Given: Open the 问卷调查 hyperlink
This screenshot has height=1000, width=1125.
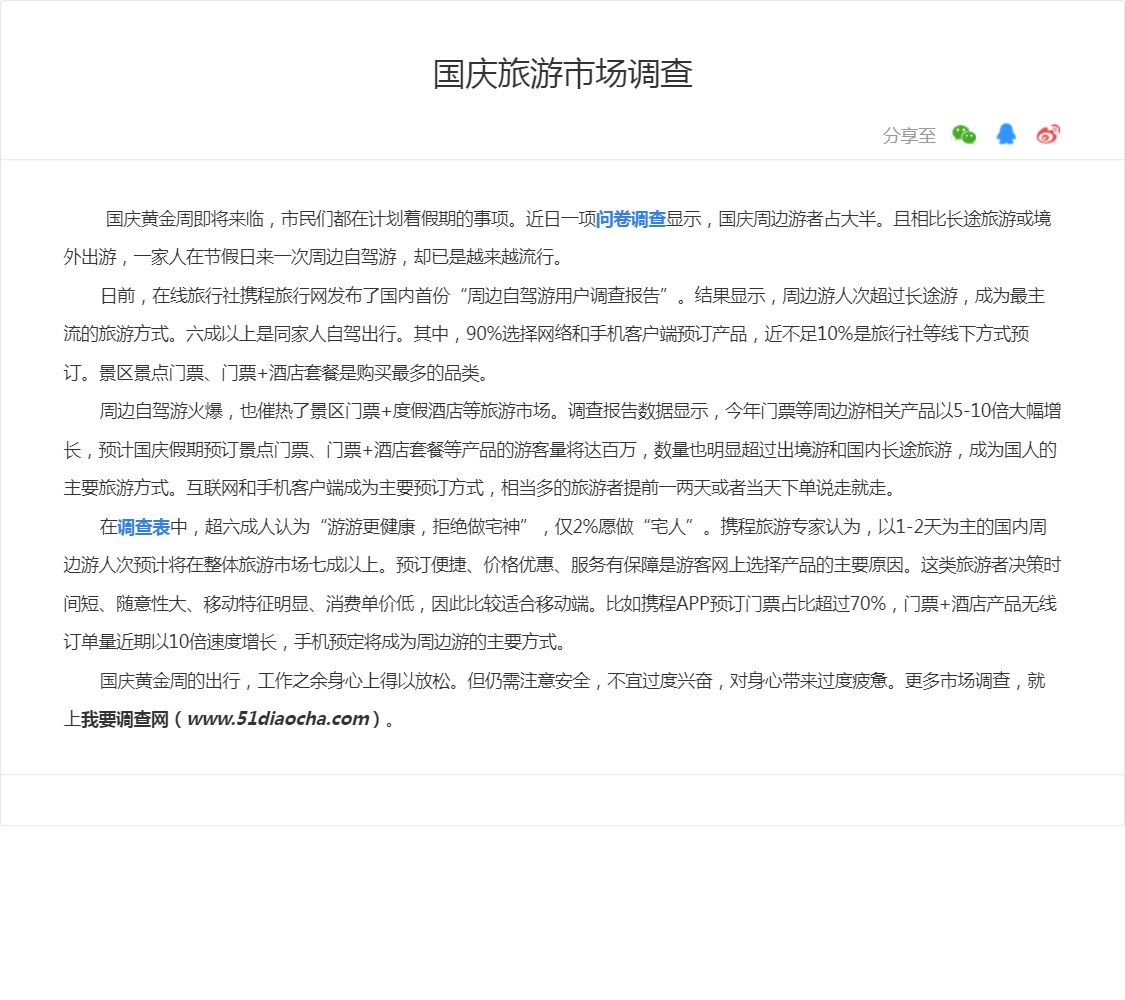Looking at the screenshot, I should click(631, 219).
